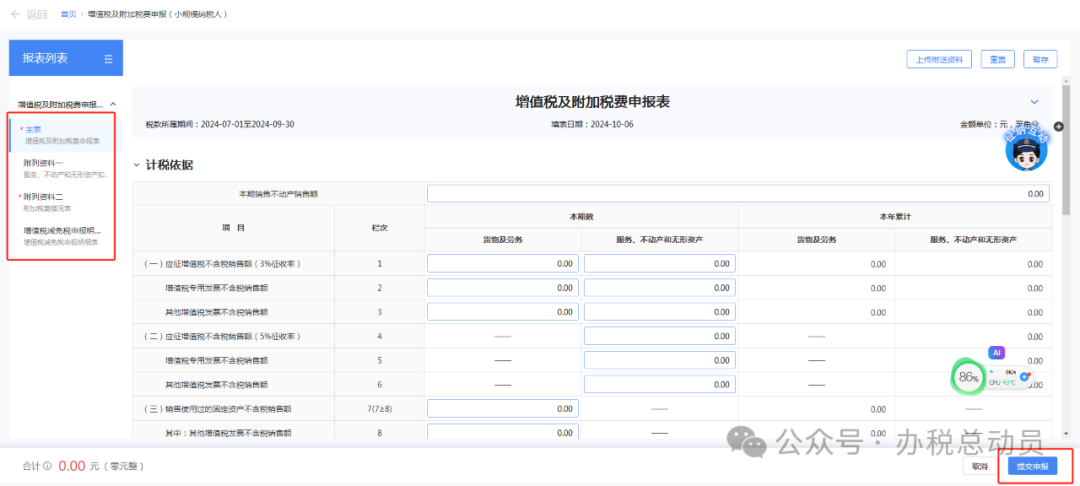
Task: Click the row label （一）应征增值税不含税销售额（3%征收率）
Action: tap(222, 264)
